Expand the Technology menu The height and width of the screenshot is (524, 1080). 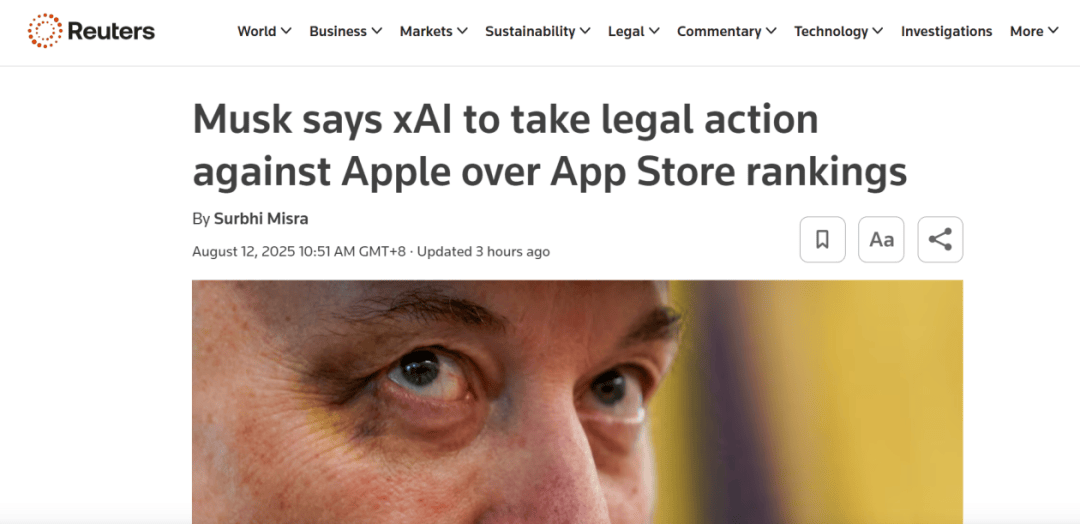pos(839,31)
